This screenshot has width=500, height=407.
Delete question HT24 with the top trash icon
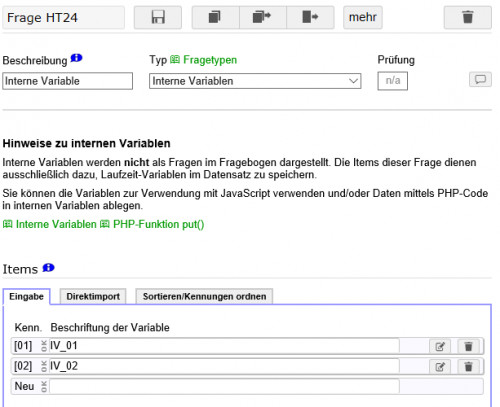coord(467,17)
